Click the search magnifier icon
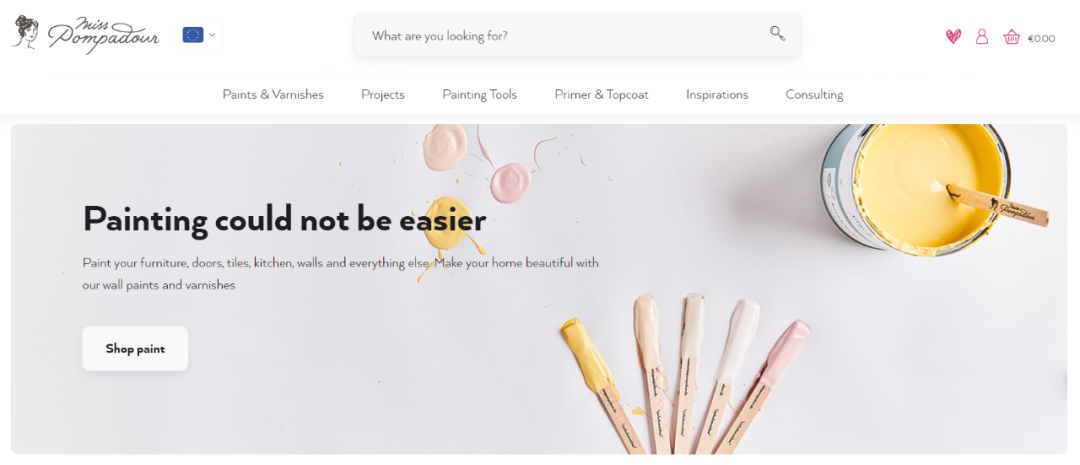Screen dimensions: 1080x465 click(777, 34)
